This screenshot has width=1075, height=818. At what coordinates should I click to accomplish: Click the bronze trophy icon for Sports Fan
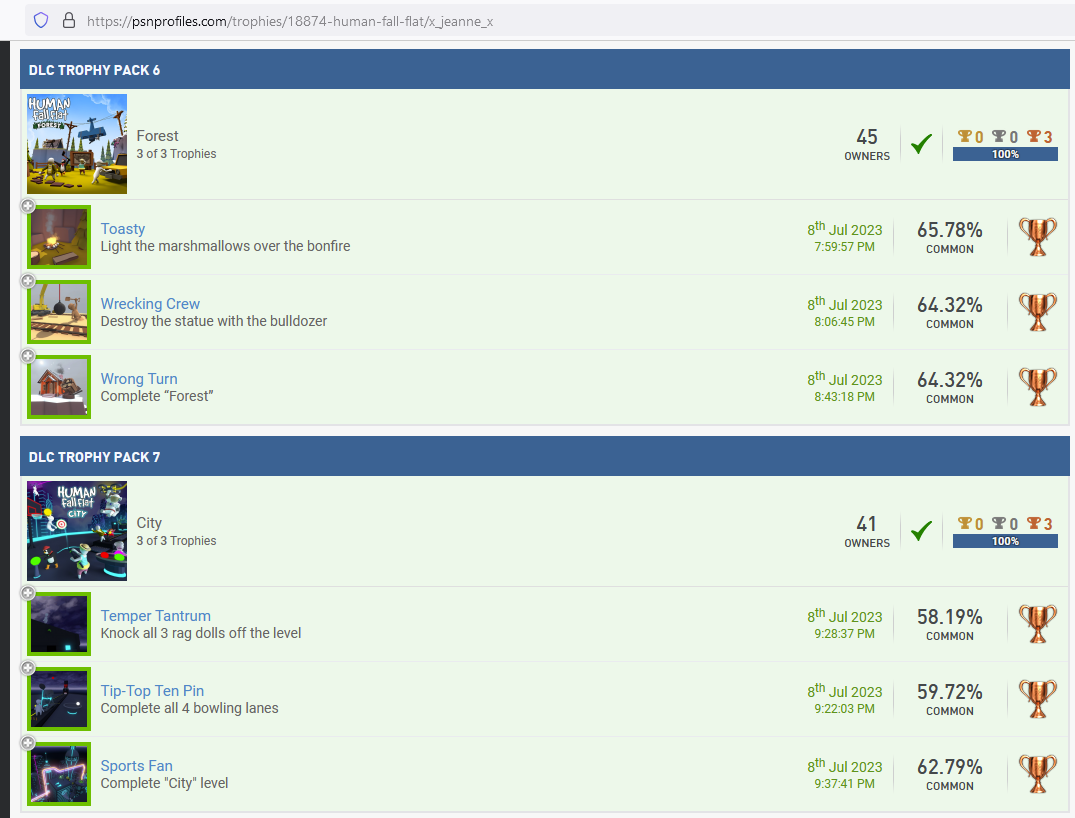pos(1037,774)
